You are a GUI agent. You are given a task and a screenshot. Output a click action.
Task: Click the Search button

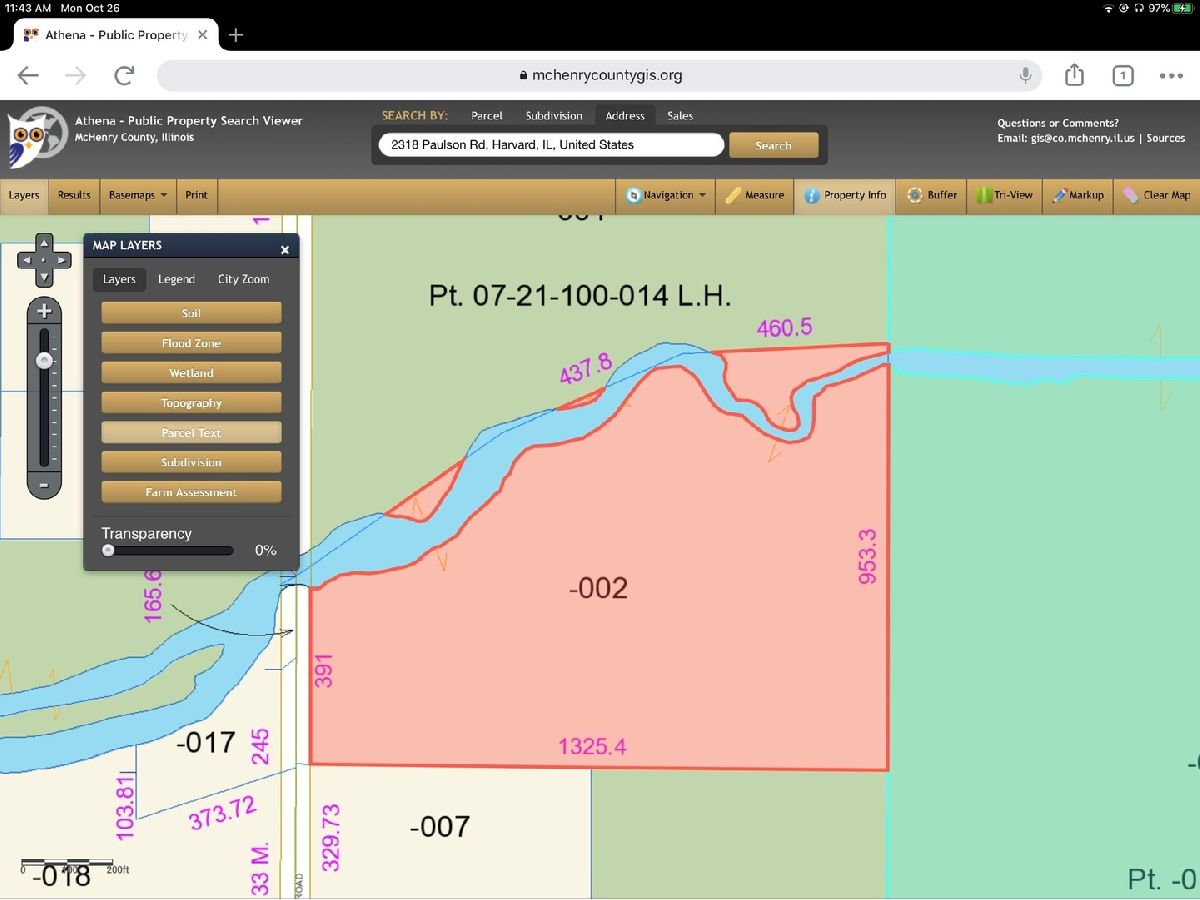773,146
